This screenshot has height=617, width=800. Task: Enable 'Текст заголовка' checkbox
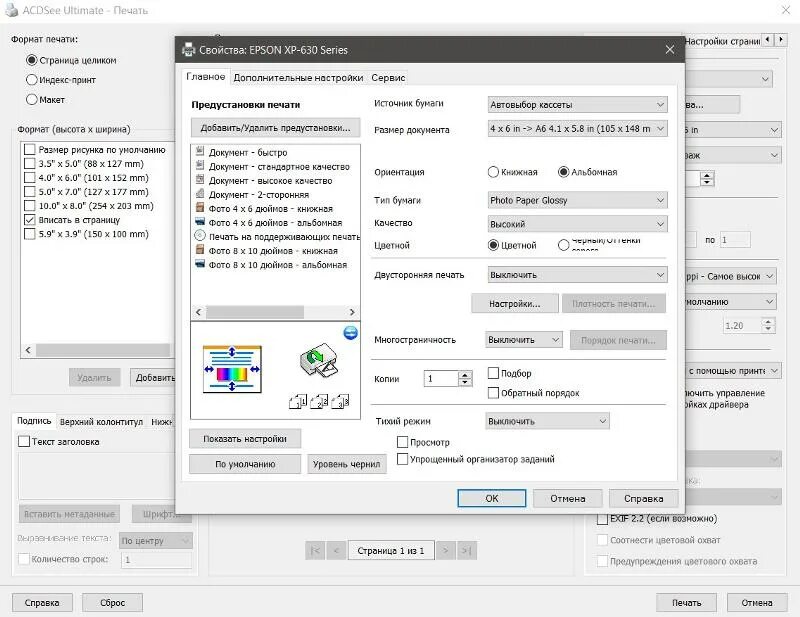click(x=23, y=441)
